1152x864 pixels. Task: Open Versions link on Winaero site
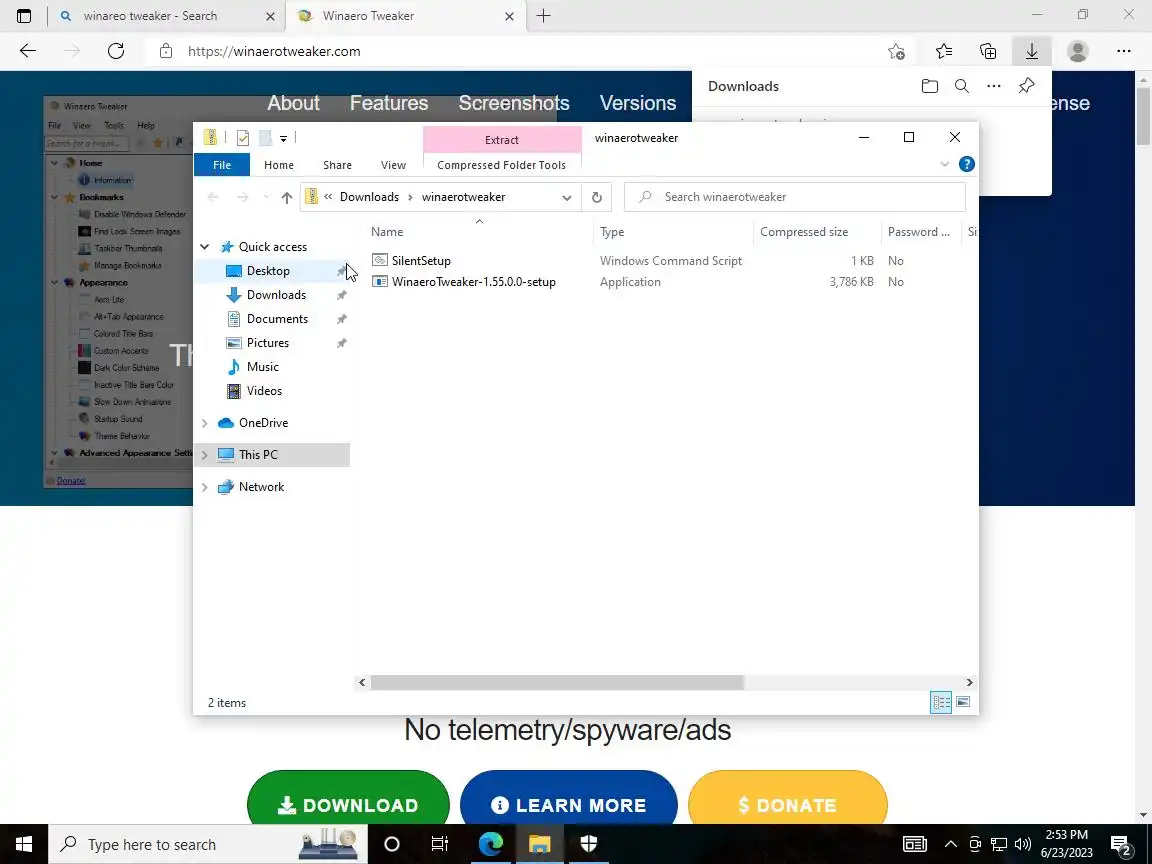(x=638, y=103)
